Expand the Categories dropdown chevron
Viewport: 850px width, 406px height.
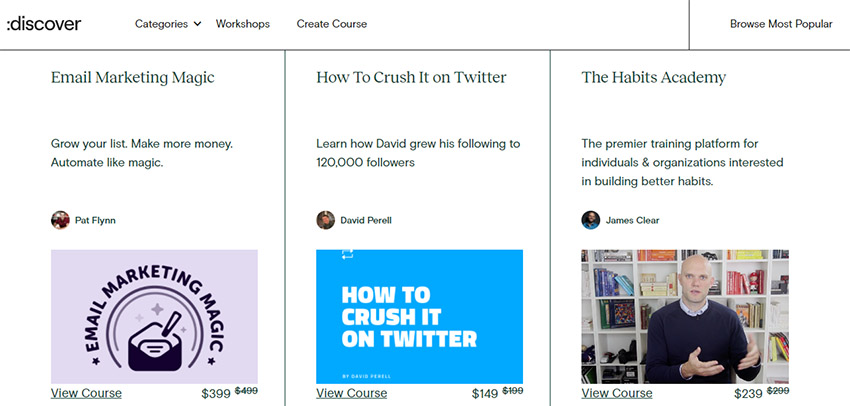[x=197, y=24]
